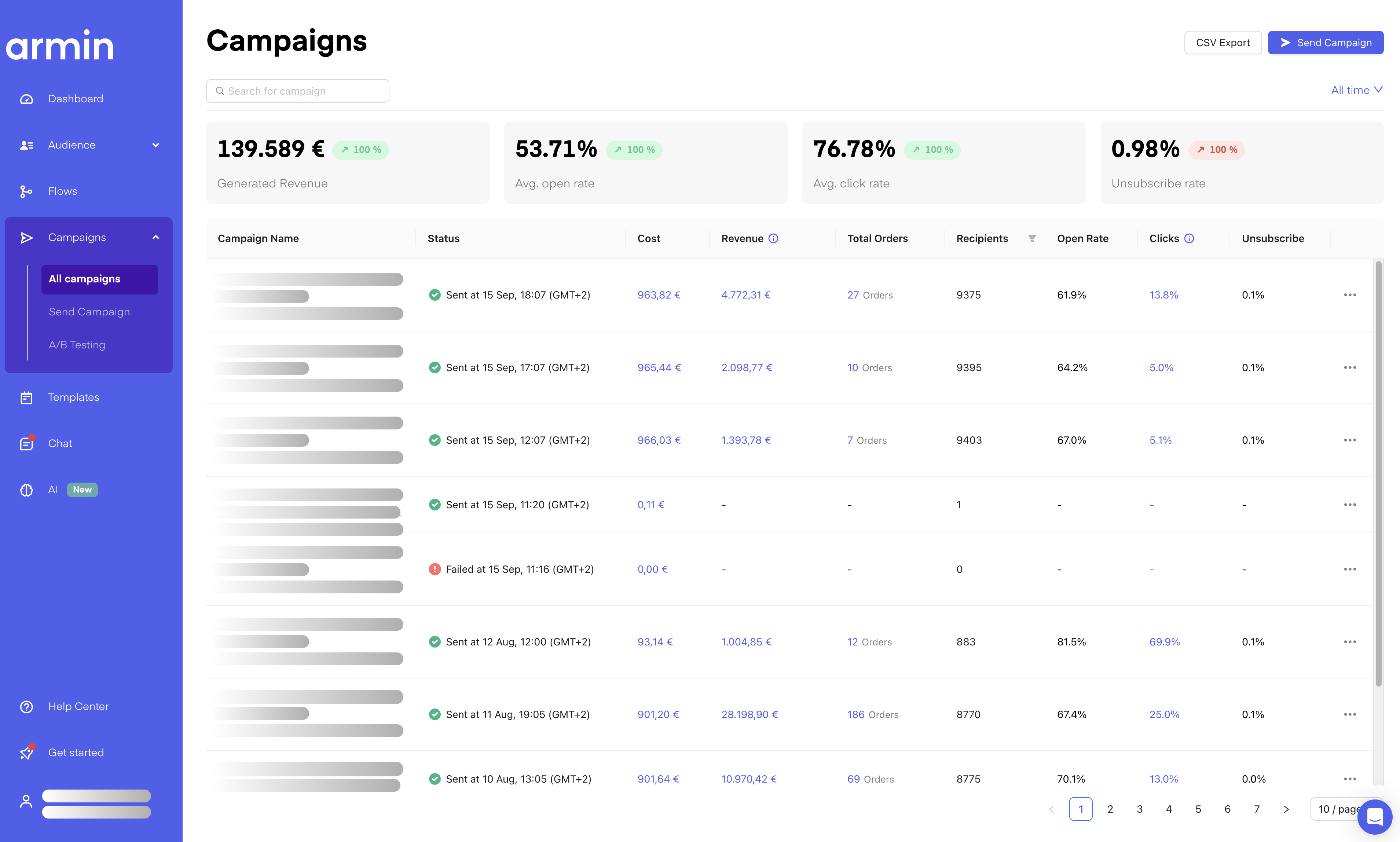The image size is (1400, 842).
Task: Click the CSV Export button
Action: tap(1223, 43)
